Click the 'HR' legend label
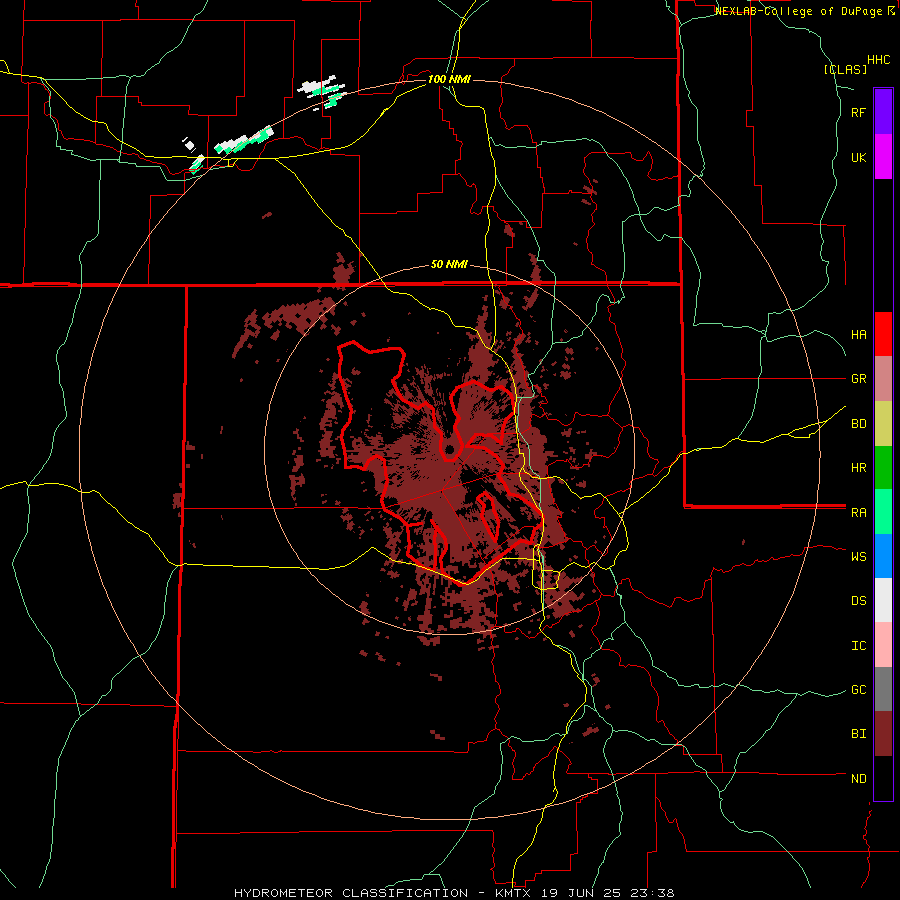This screenshot has width=900, height=900. [859, 468]
